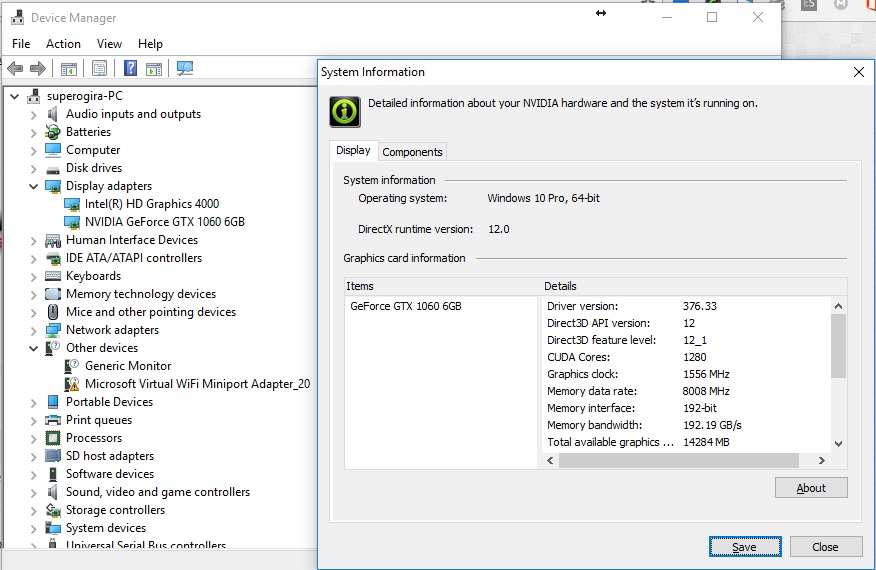Image resolution: width=876 pixels, height=570 pixels.
Task: Open the View menu
Action: (x=109, y=44)
